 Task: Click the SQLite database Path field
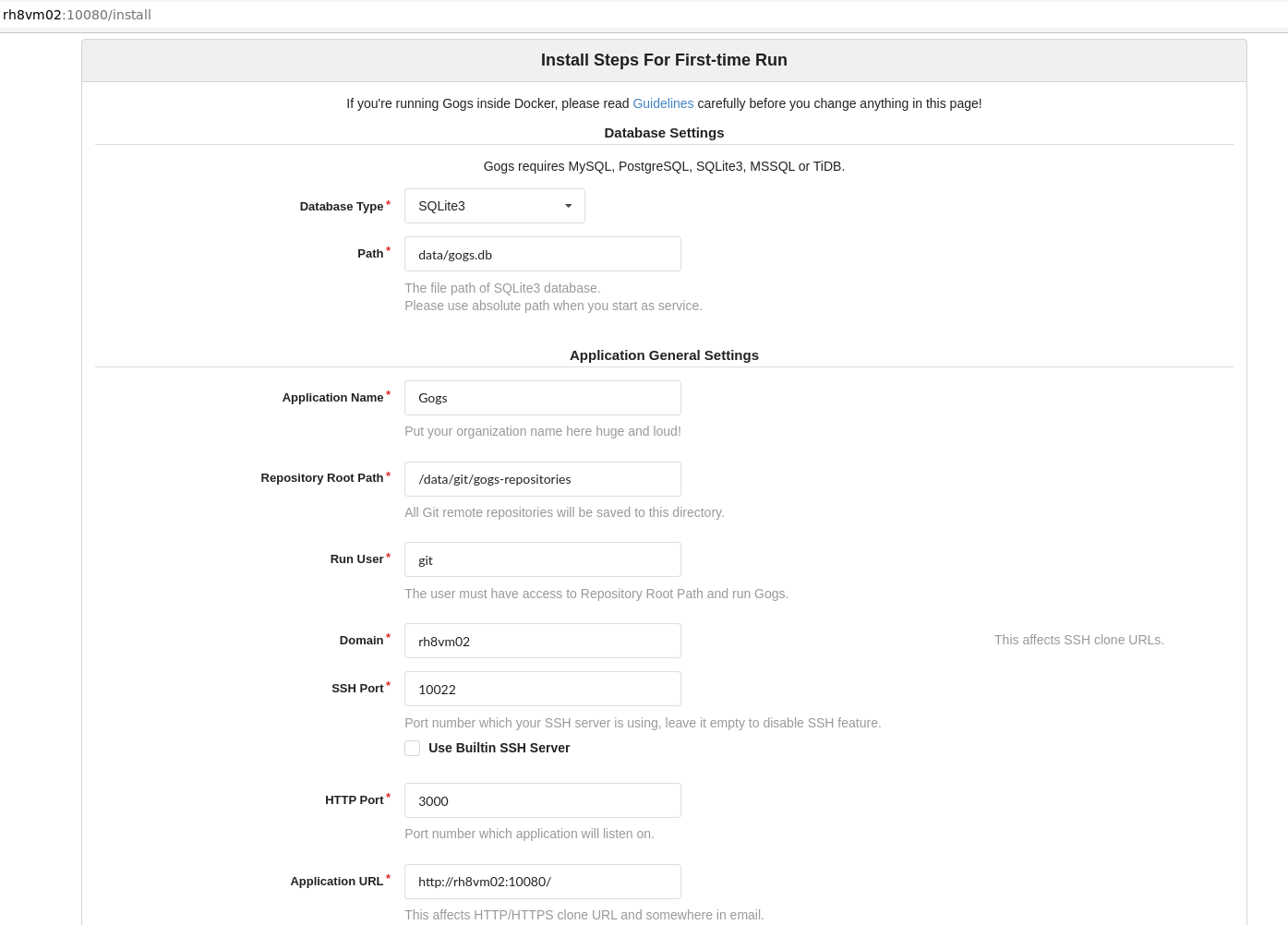click(x=543, y=254)
